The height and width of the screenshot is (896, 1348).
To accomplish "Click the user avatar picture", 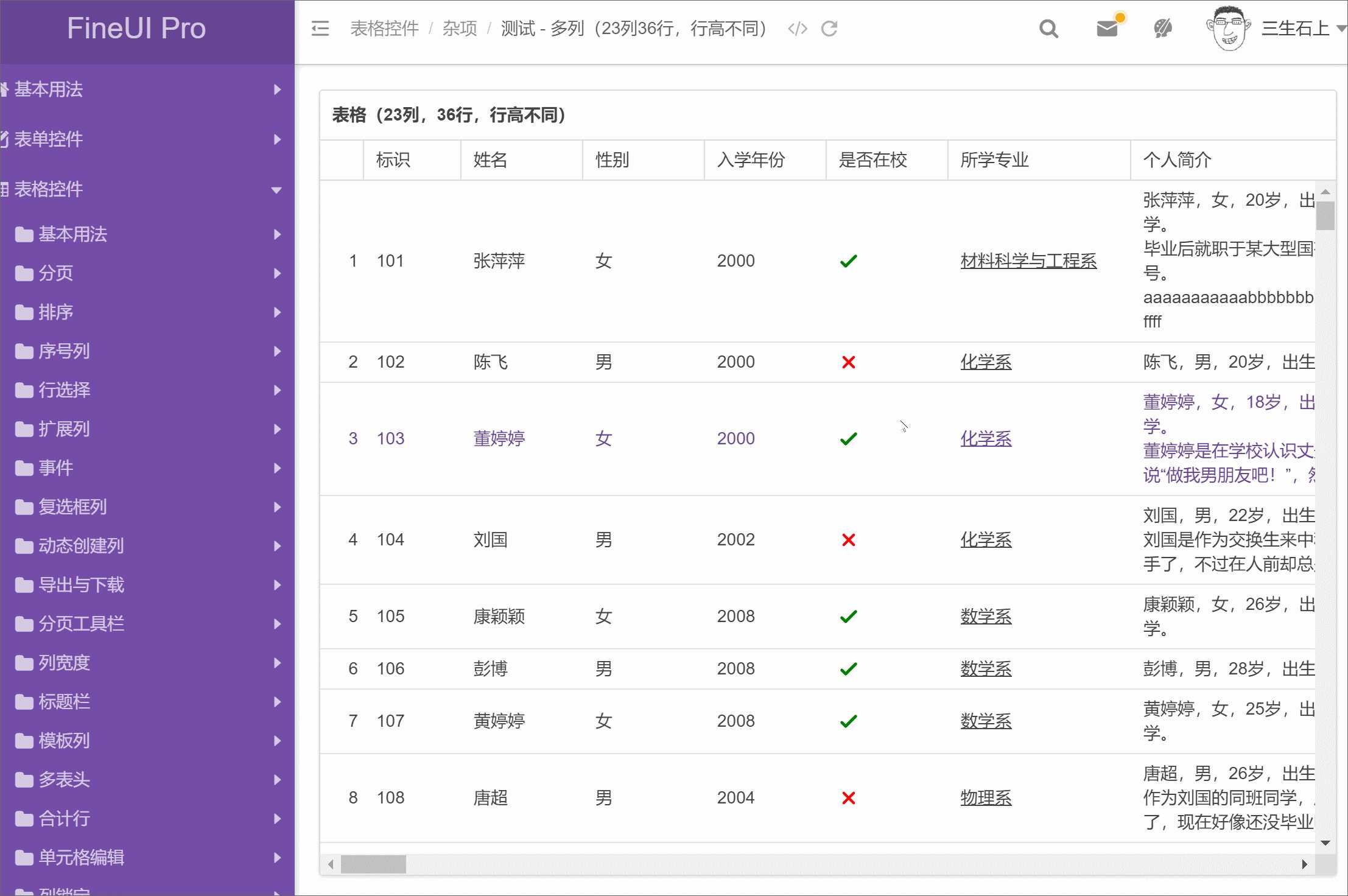I will pyautogui.click(x=1228, y=29).
